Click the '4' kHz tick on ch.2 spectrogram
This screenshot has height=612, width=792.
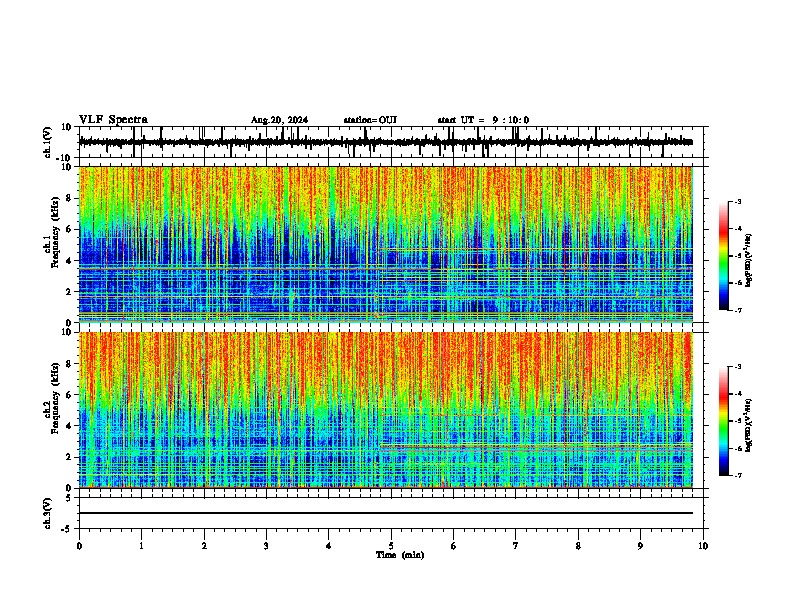tap(69, 426)
